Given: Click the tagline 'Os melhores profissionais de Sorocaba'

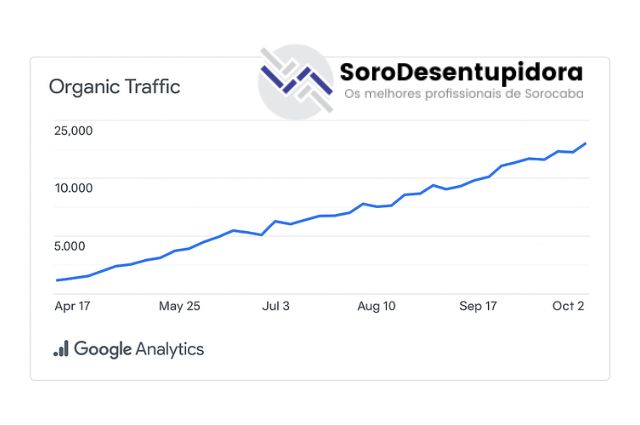Looking at the screenshot, I should click(462, 95).
